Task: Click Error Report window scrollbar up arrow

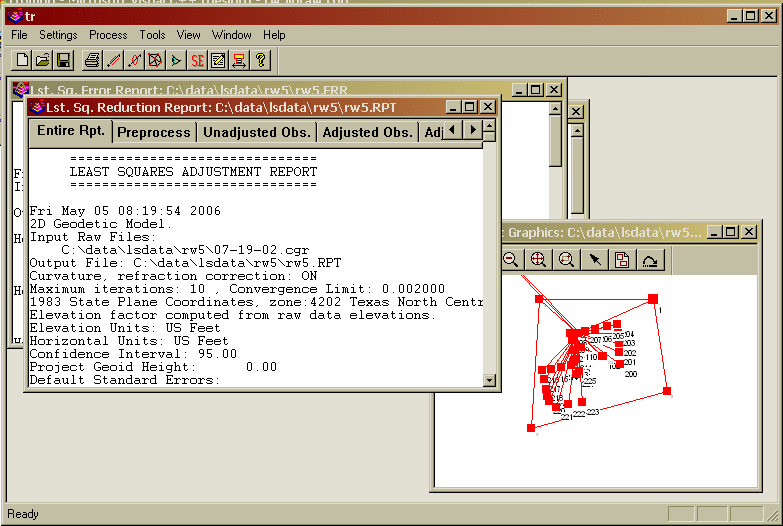Action: pos(555,108)
